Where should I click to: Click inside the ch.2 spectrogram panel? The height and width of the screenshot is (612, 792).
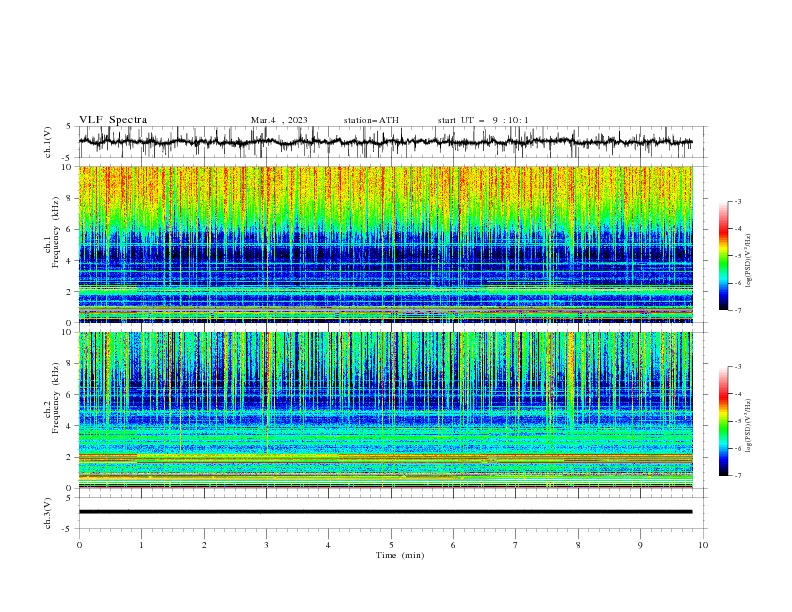pos(385,410)
